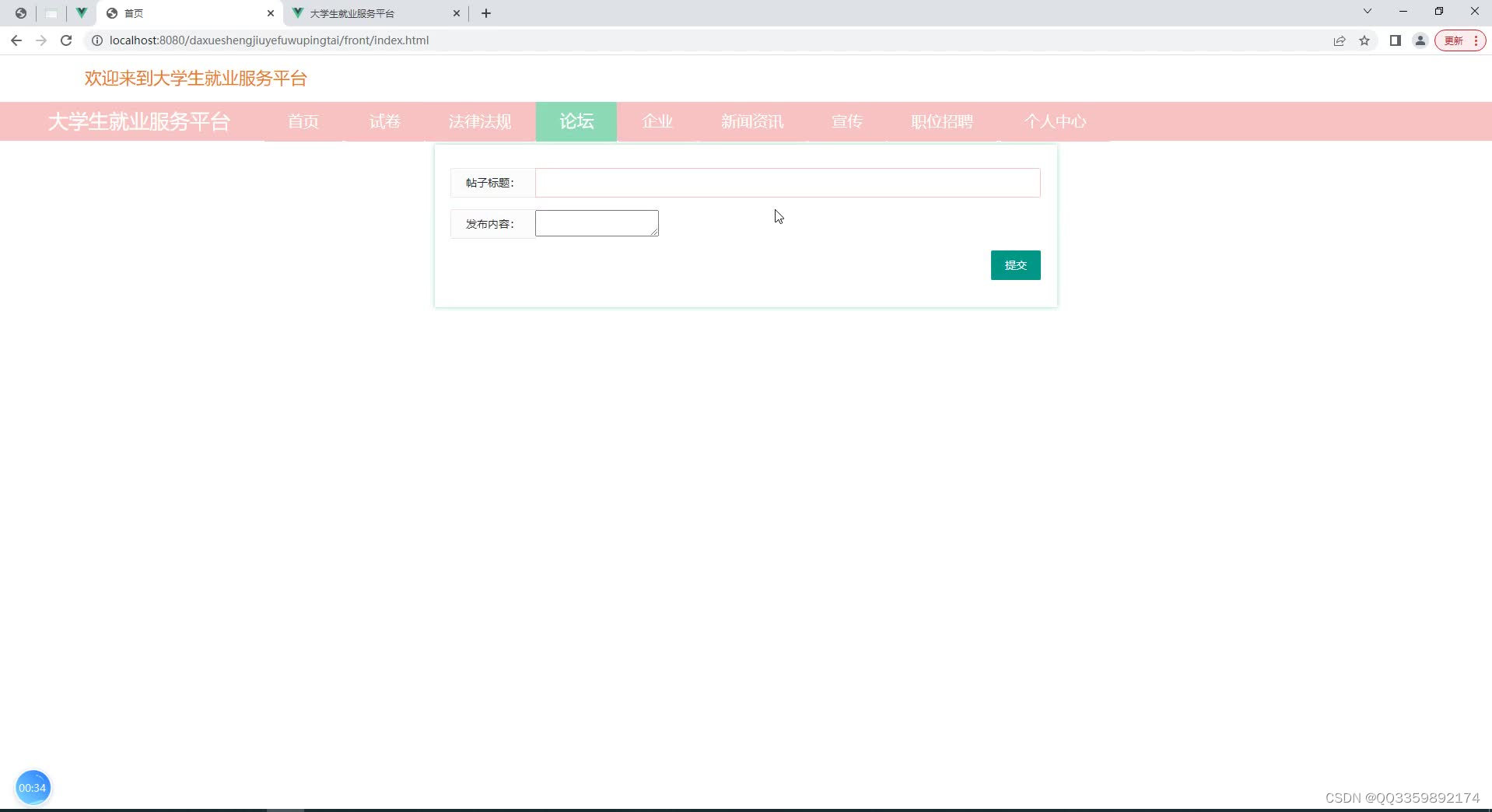Click the 00:34 recording timer badge
1492x812 pixels.
[x=33, y=788]
